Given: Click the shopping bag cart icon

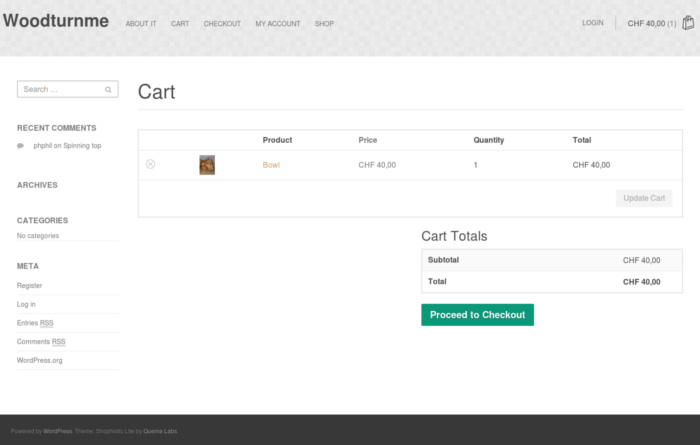Looking at the screenshot, I should coord(688,23).
